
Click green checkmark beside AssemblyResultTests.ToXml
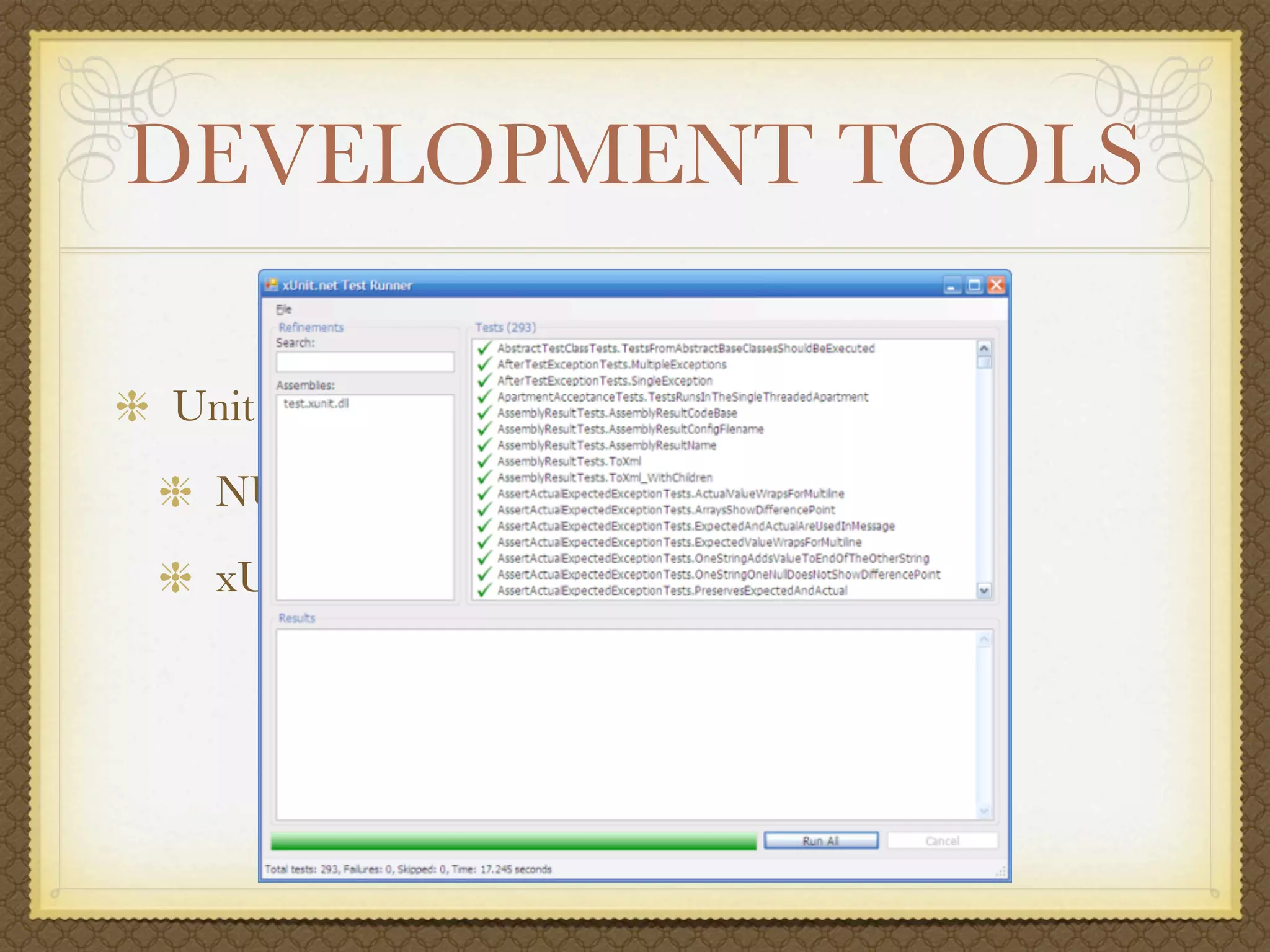484,461
